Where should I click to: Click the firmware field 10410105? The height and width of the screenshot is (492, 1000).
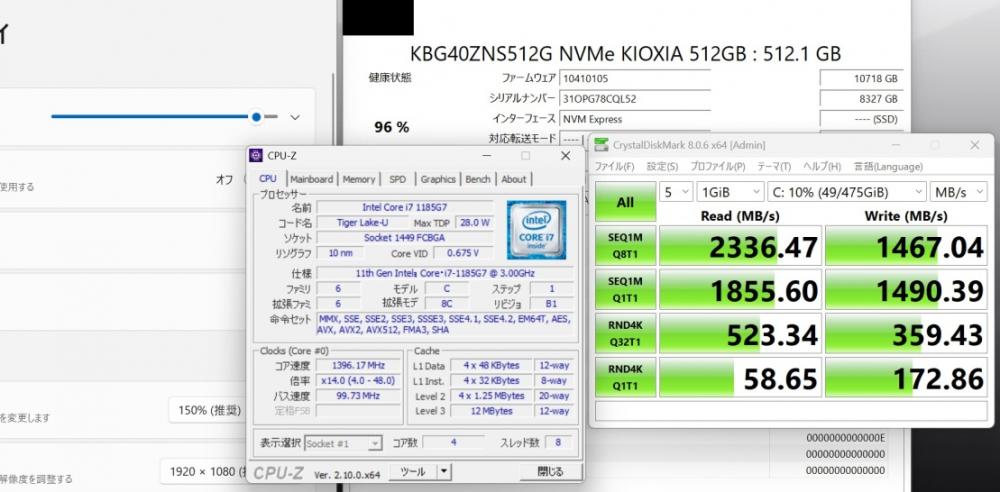[x=635, y=78]
